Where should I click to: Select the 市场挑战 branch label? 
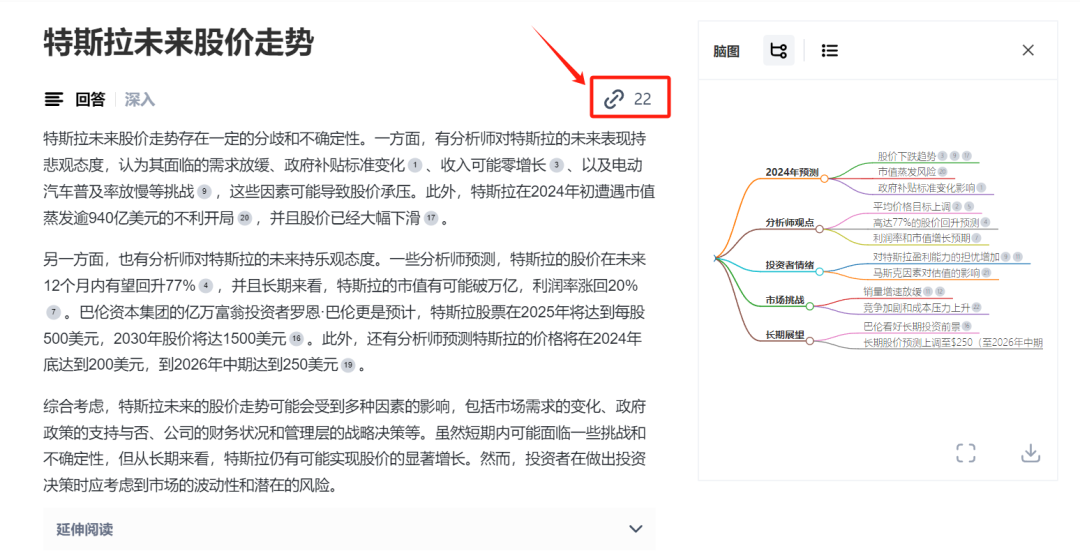pos(785,300)
